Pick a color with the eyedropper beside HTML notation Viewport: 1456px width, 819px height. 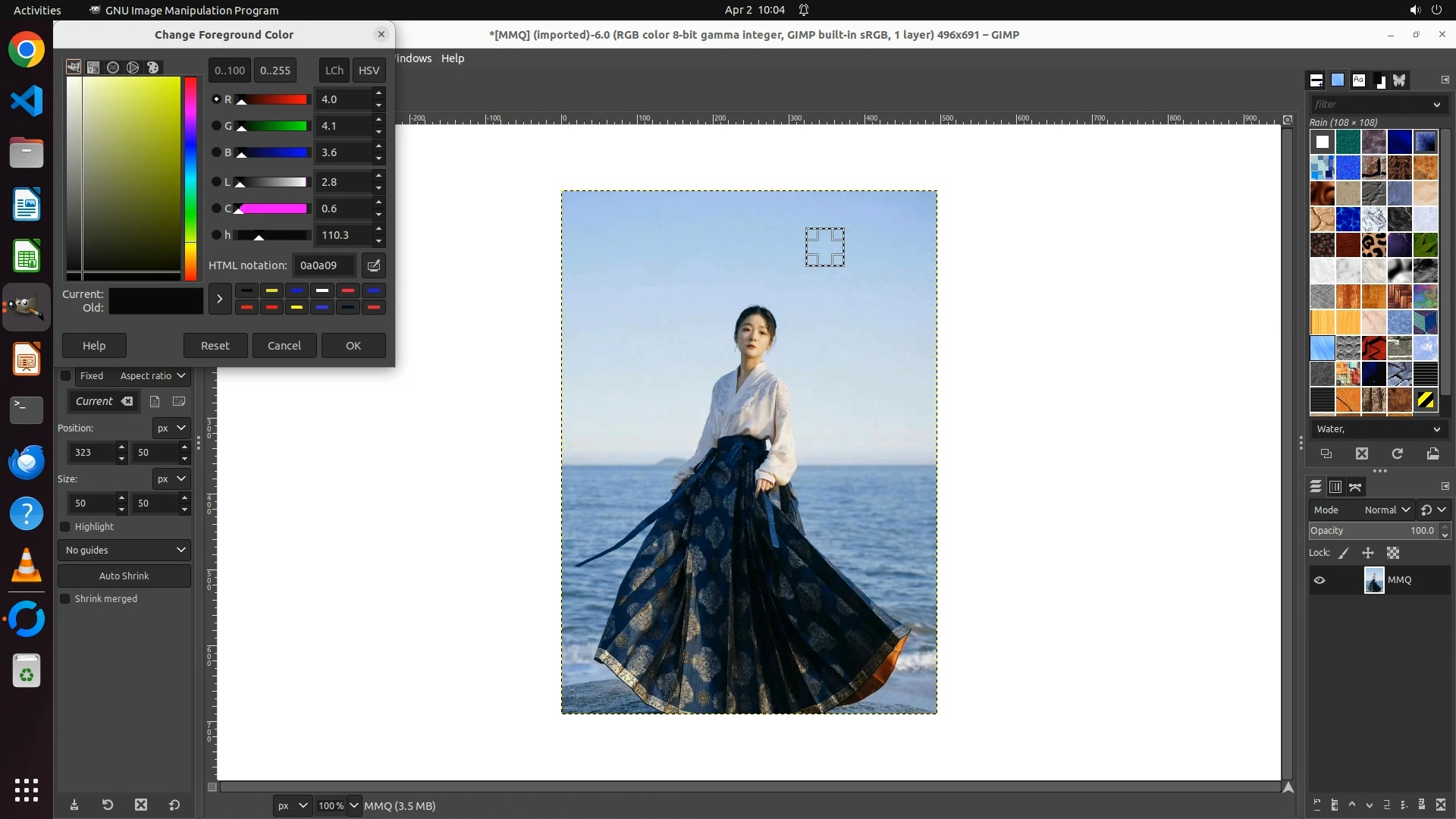coord(374,265)
